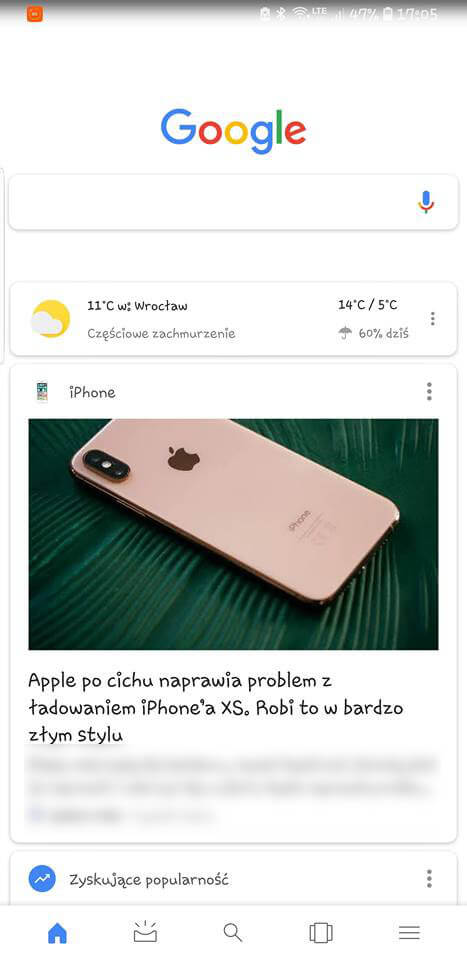
Task: Open the Home tab in bottom bar
Action: point(57,933)
